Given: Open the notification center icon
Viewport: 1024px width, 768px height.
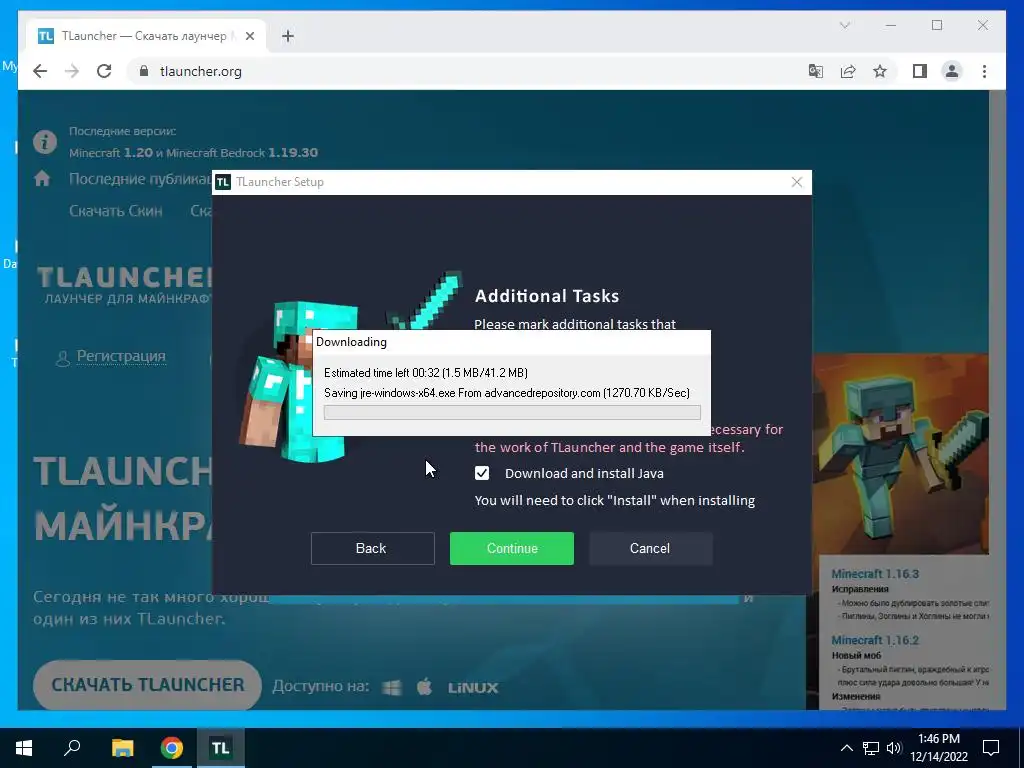Looking at the screenshot, I should point(991,748).
